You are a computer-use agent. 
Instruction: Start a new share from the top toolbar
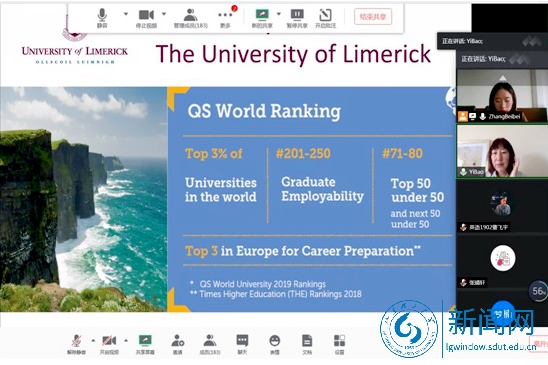[262, 18]
